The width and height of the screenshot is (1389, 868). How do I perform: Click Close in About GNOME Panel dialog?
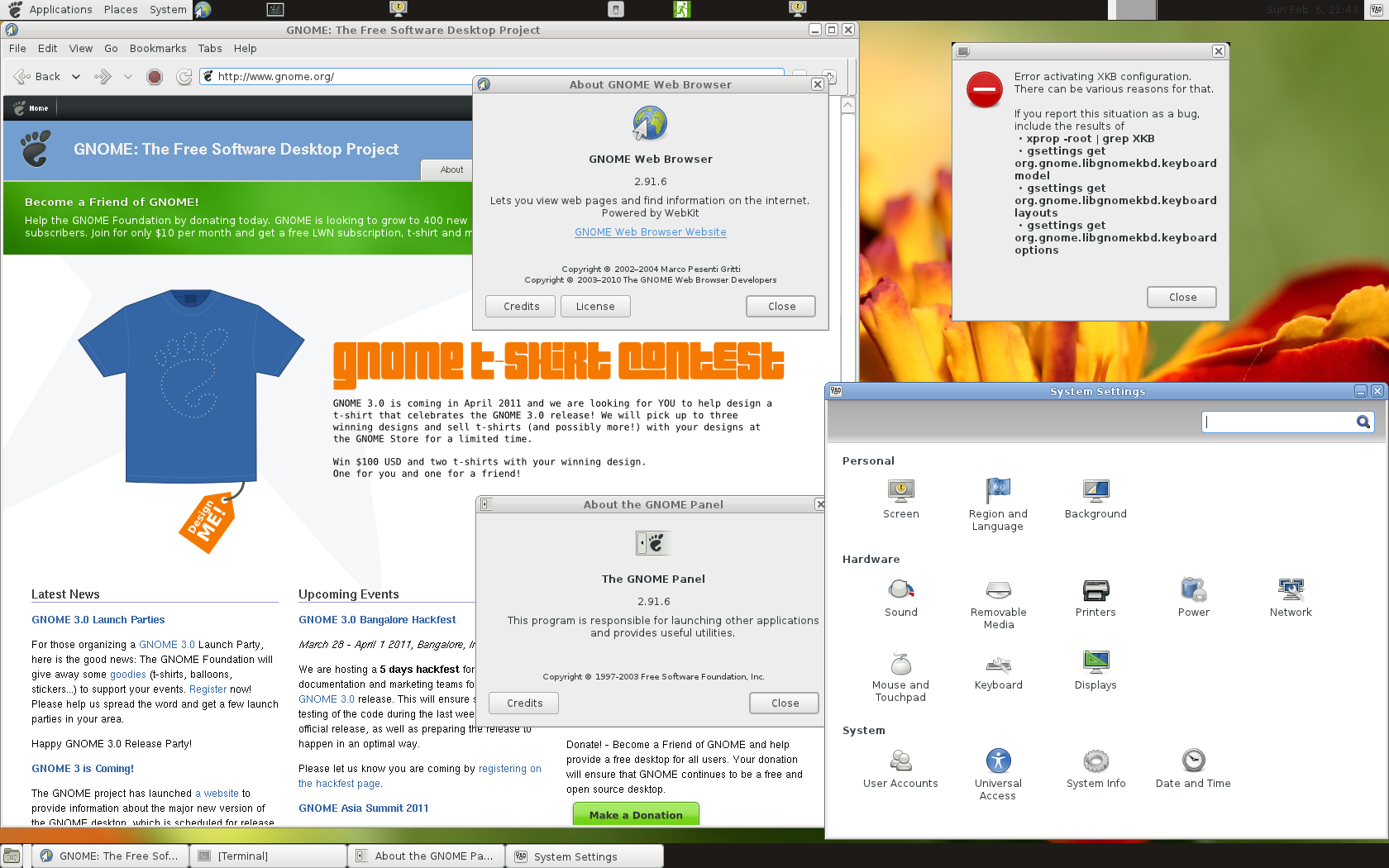(x=785, y=703)
